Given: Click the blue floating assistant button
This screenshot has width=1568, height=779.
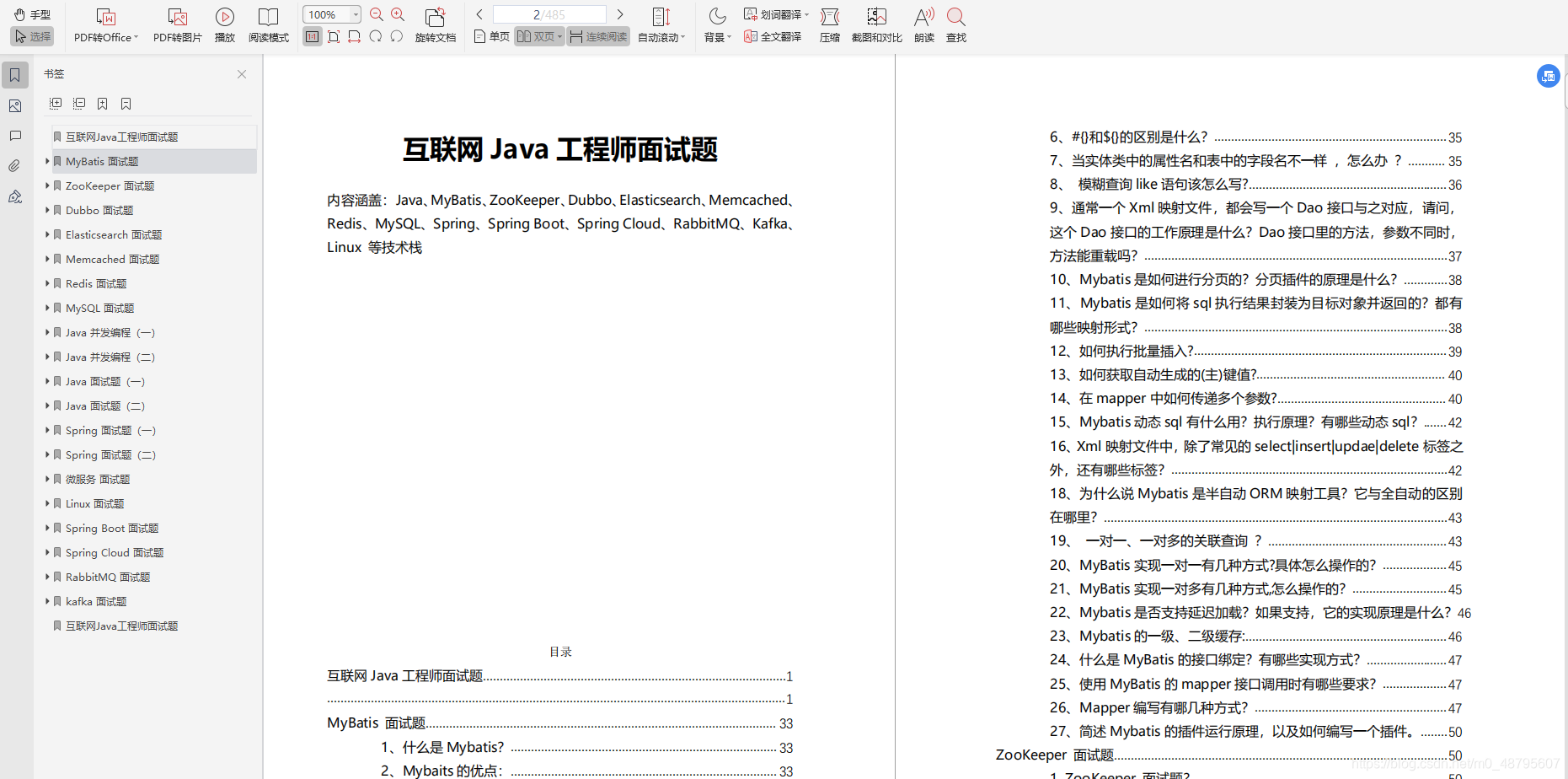Looking at the screenshot, I should pyautogui.click(x=1548, y=76).
